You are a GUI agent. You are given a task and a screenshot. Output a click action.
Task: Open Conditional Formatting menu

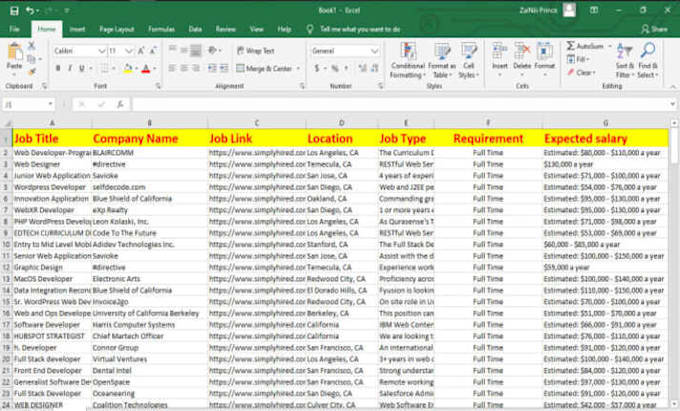pos(408,61)
